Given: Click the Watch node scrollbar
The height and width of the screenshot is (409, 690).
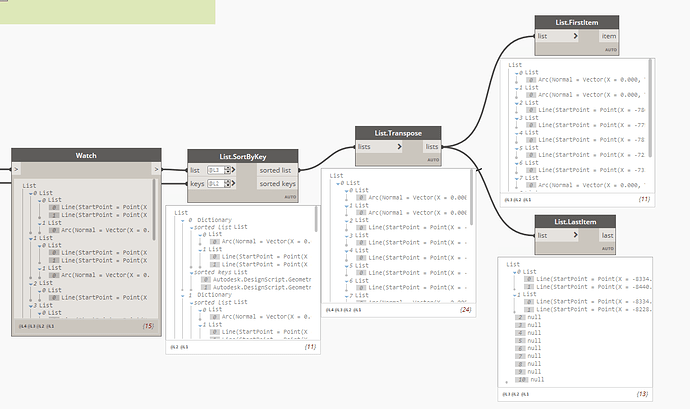Looking at the screenshot, I should click(154, 210).
